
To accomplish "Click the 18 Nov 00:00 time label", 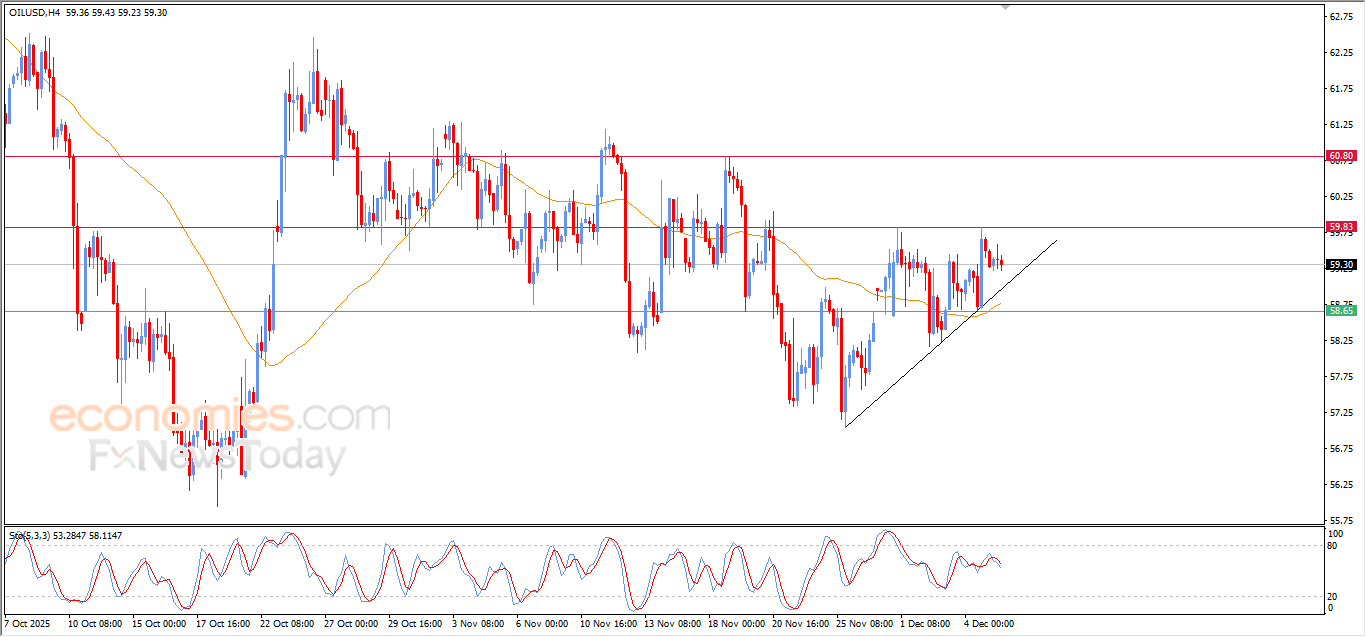I will pyautogui.click(x=736, y=623).
